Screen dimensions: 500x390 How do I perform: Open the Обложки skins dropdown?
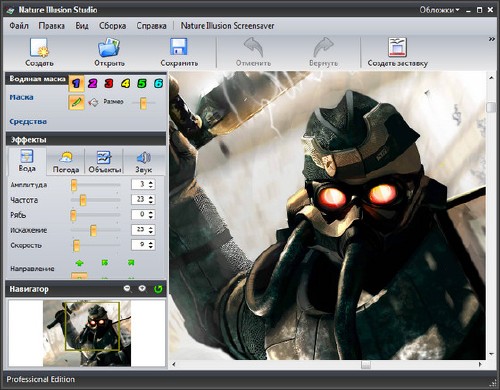click(439, 10)
